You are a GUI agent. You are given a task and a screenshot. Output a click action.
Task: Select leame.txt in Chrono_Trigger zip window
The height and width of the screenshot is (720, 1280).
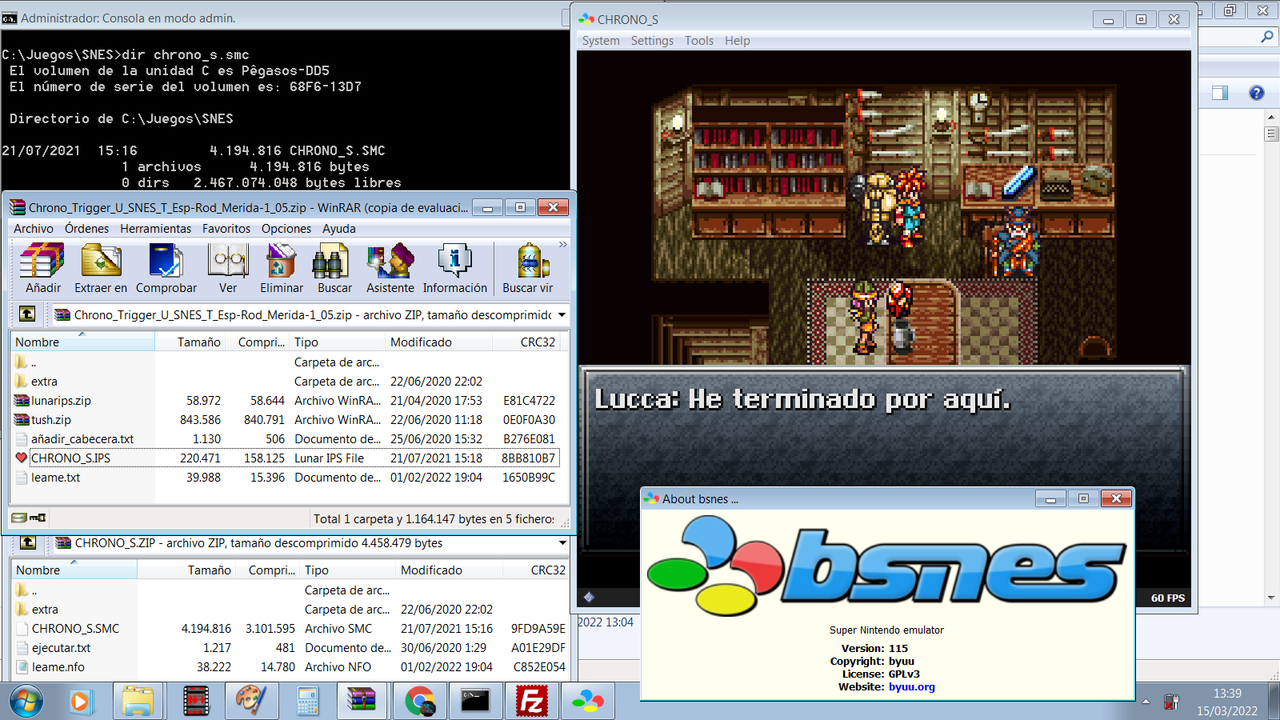(286, 477)
